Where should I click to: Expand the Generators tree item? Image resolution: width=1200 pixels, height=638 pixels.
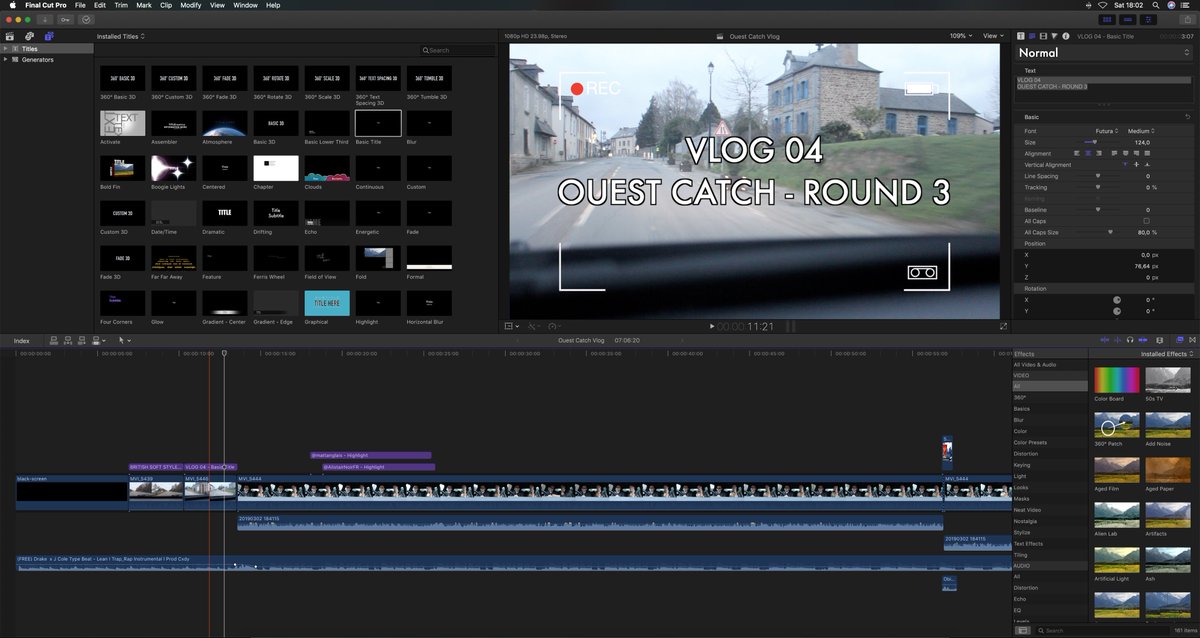click(5, 59)
